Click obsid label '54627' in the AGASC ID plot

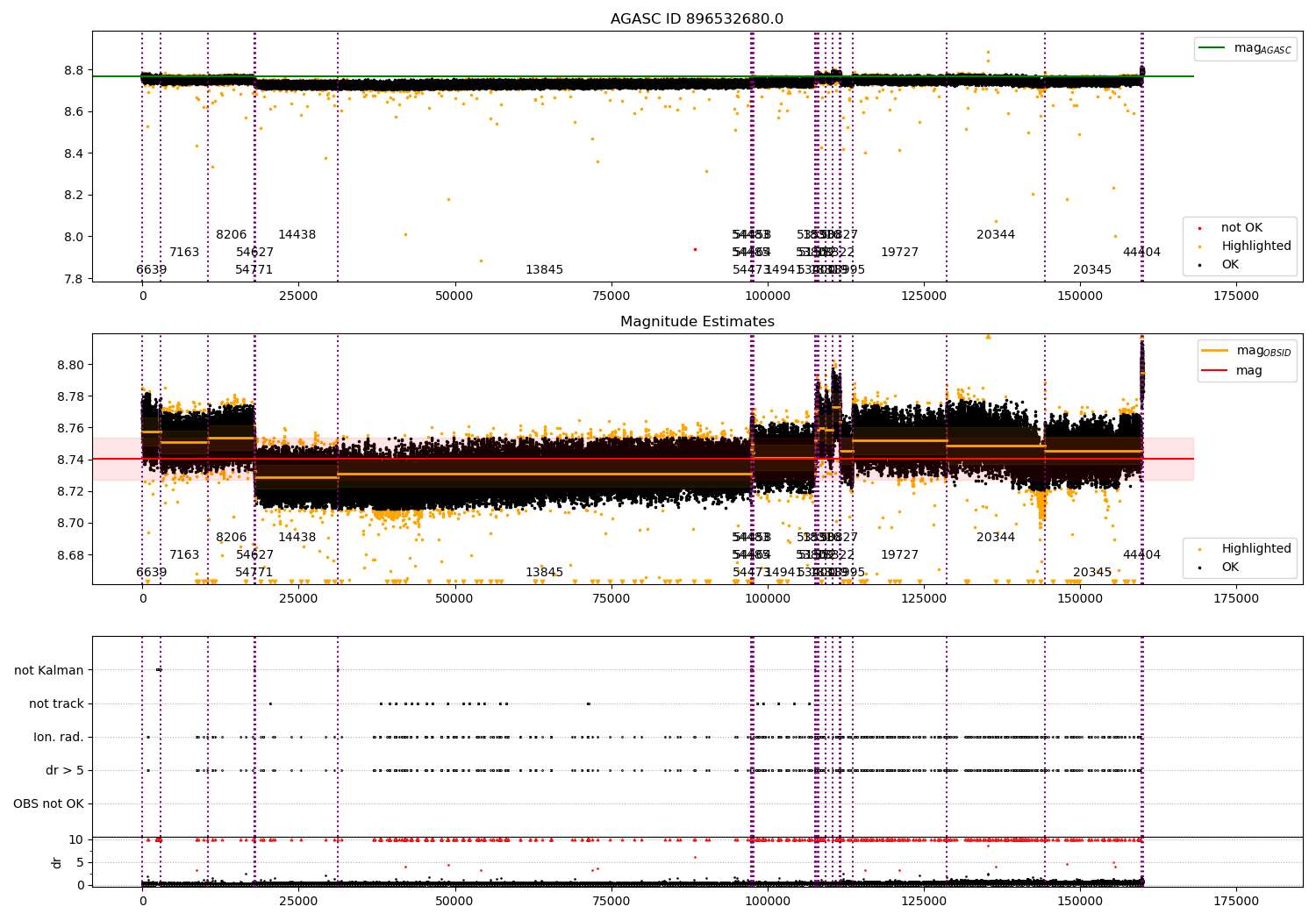[255, 253]
